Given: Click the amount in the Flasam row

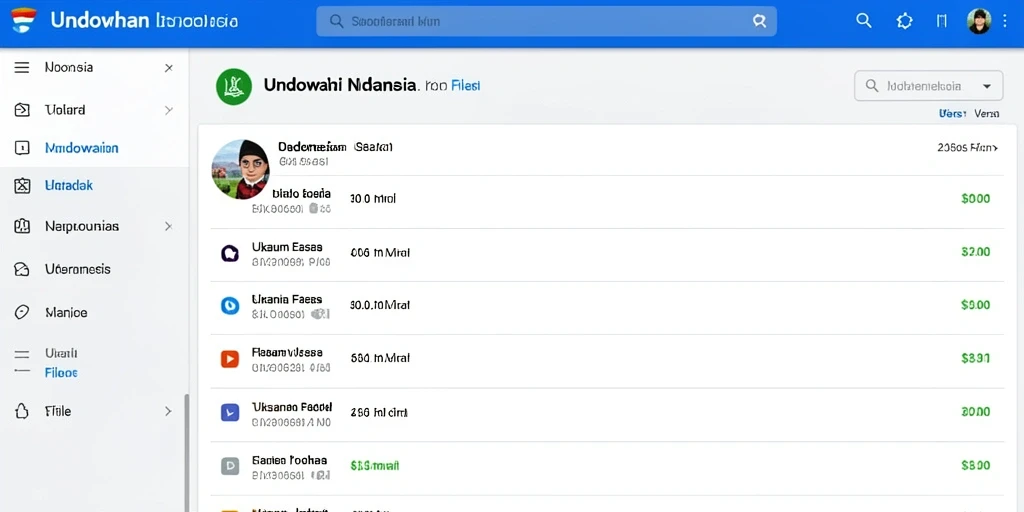Looking at the screenshot, I should [x=976, y=358].
